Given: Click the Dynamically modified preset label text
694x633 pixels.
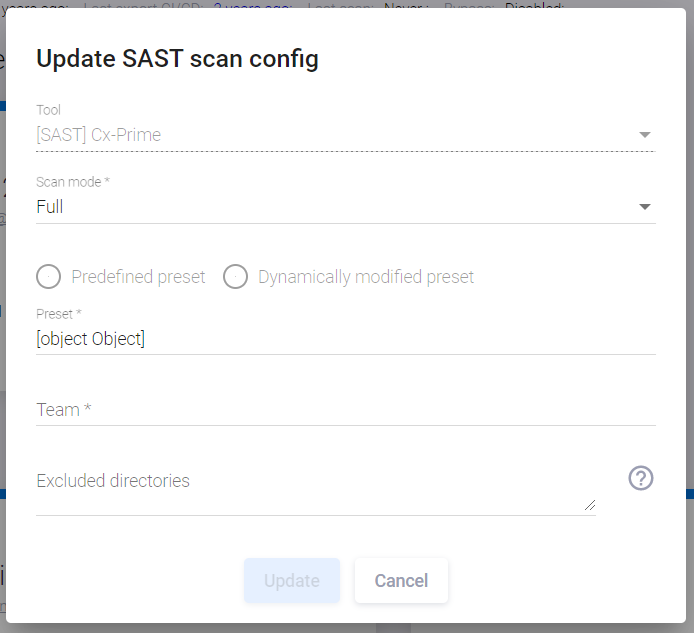Looking at the screenshot, I should [x=366, y=277].
